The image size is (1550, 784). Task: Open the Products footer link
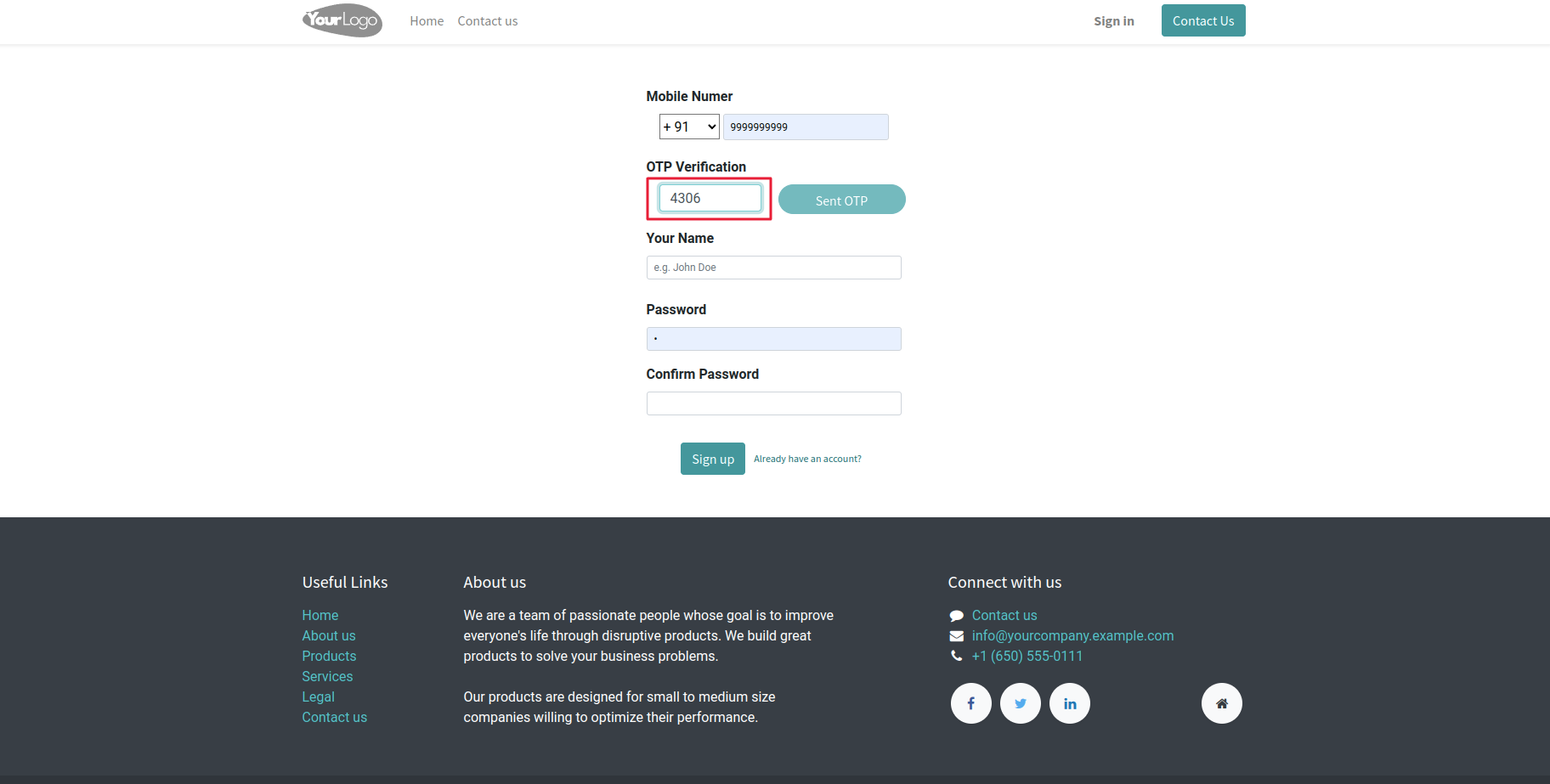329,656
